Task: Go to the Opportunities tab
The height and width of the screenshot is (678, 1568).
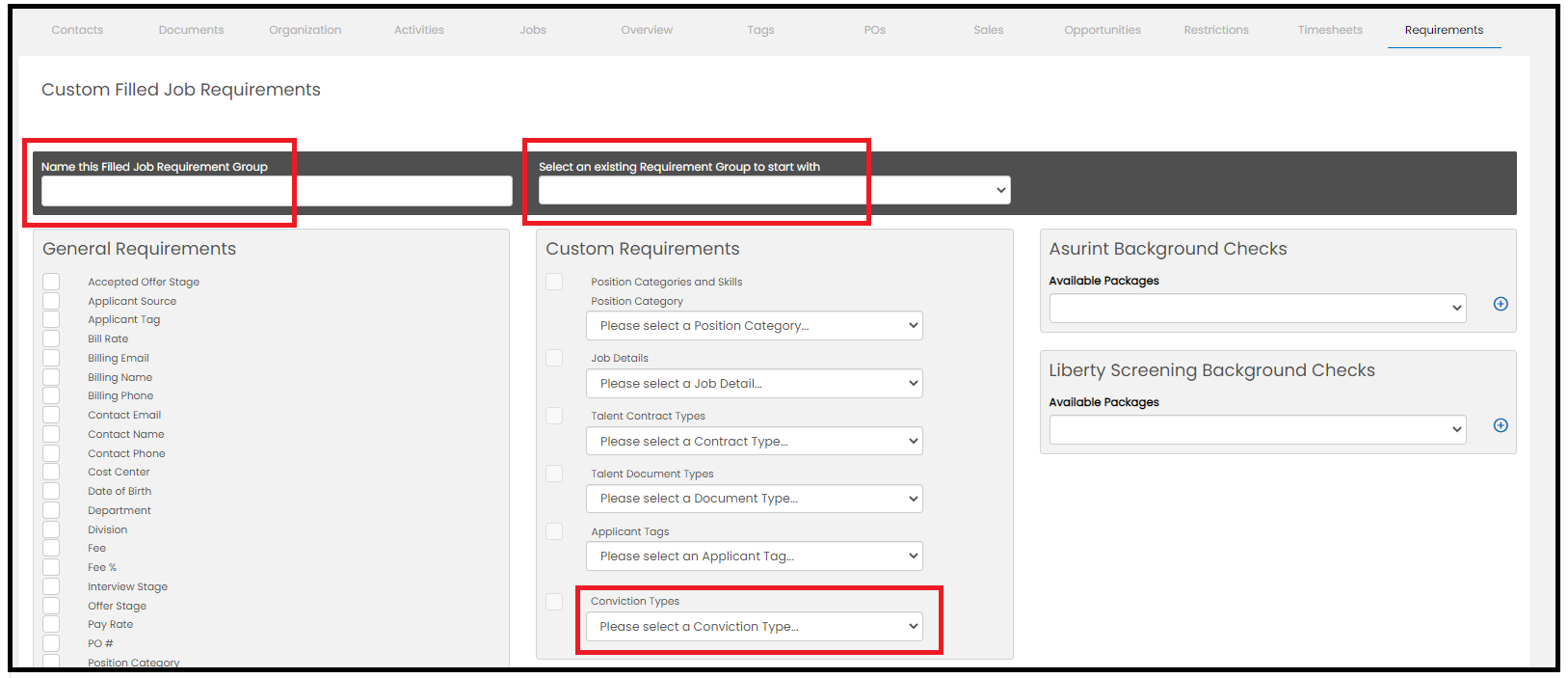Action: [x=1103, y=30]
